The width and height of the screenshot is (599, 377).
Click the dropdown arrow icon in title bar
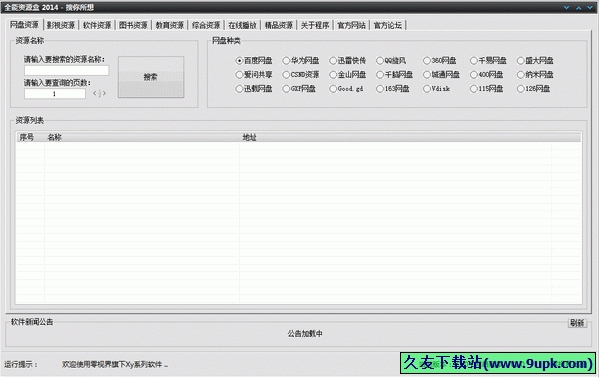[x=567, y=8]
